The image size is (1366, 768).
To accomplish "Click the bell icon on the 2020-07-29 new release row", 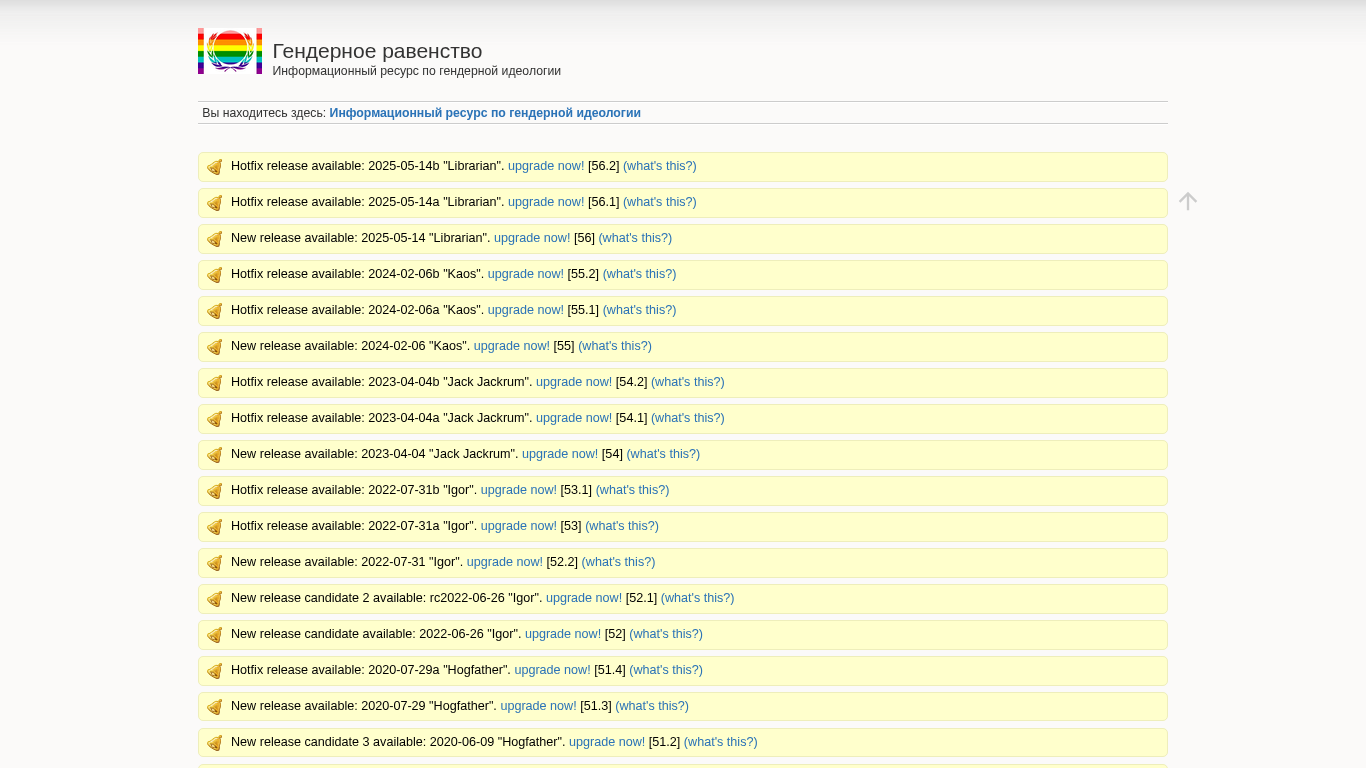I will click(x=215, y=707).
